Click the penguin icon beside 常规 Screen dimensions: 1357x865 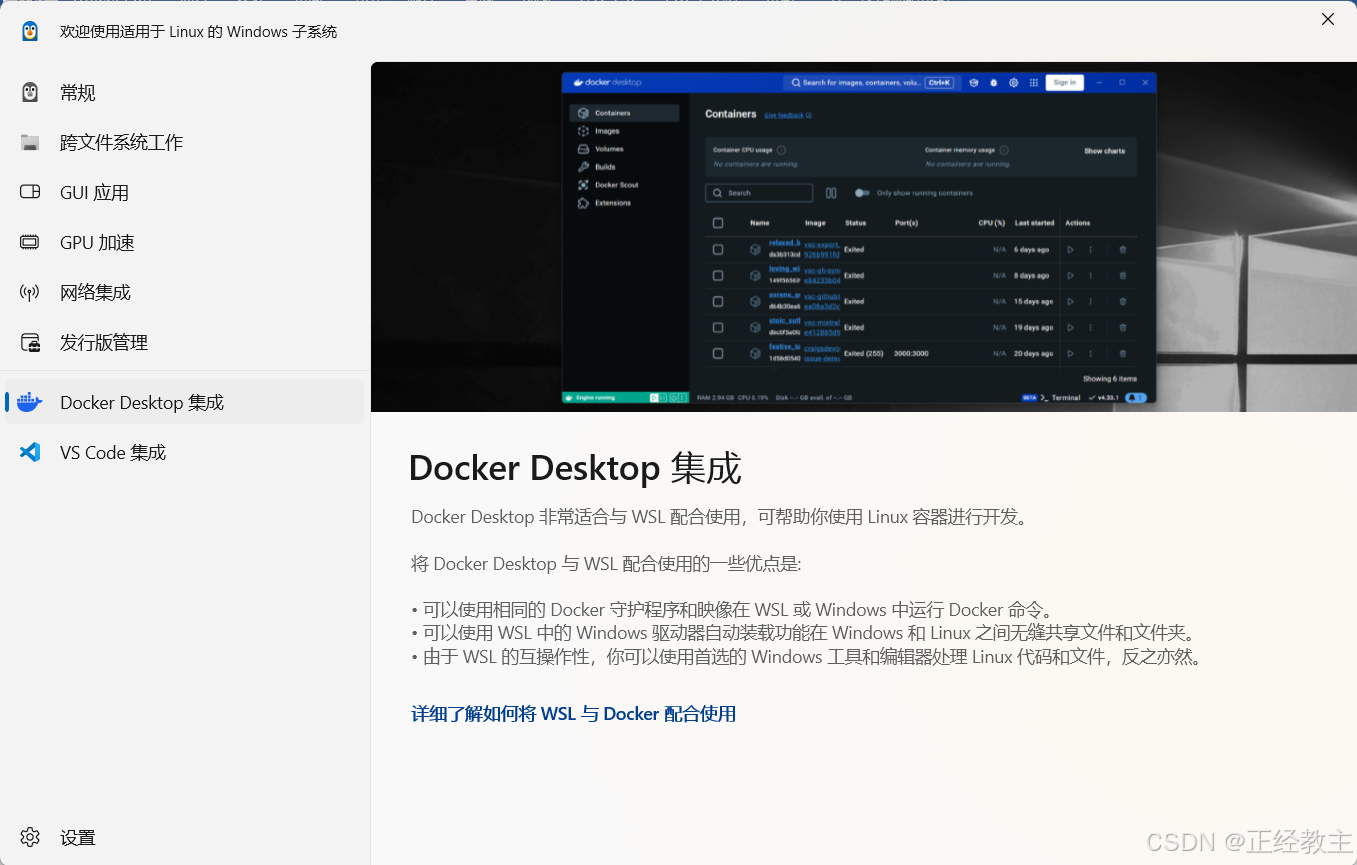point(30,92)
